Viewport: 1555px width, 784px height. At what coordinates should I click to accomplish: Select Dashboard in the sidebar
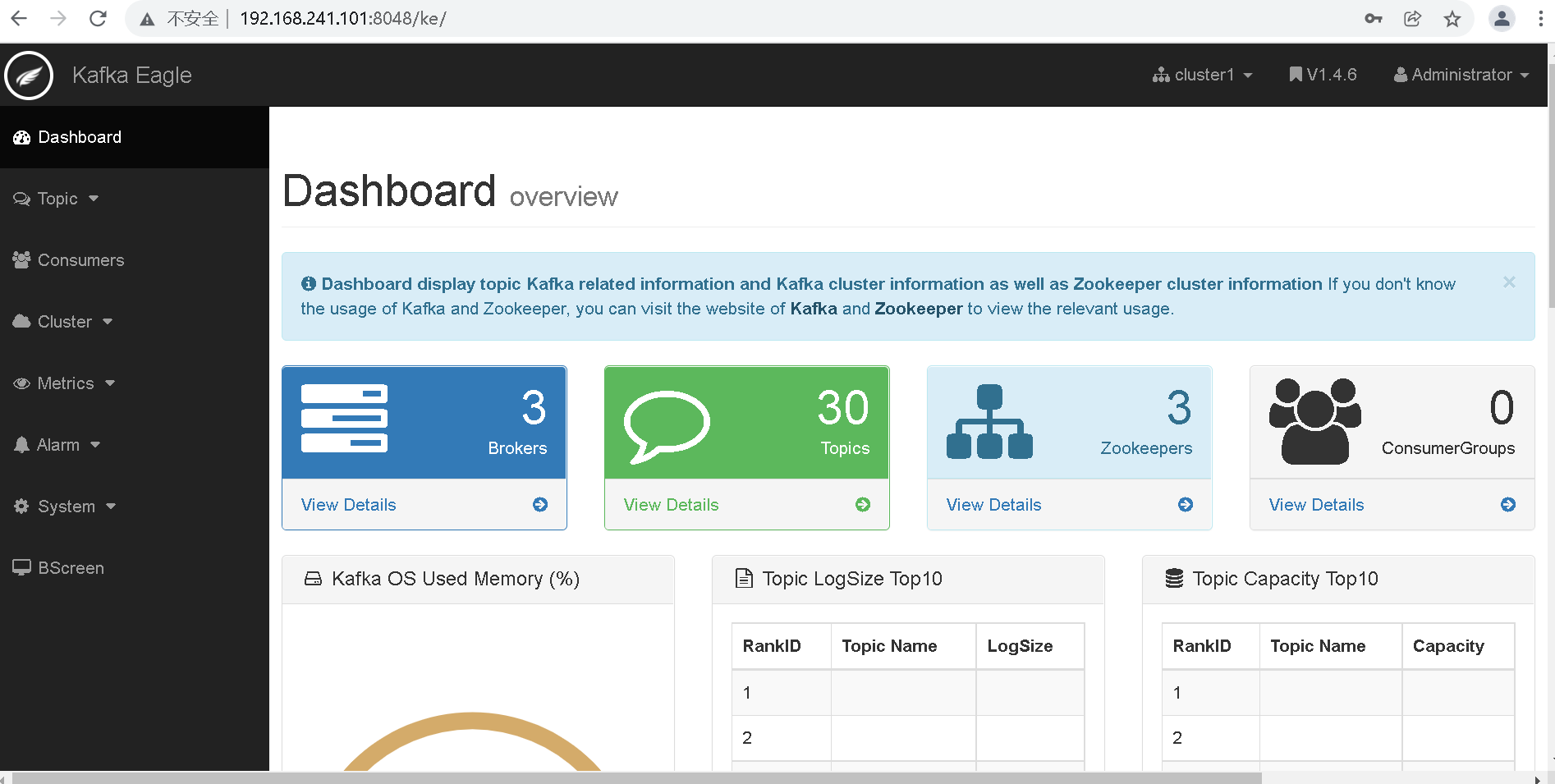coord(135,137)
